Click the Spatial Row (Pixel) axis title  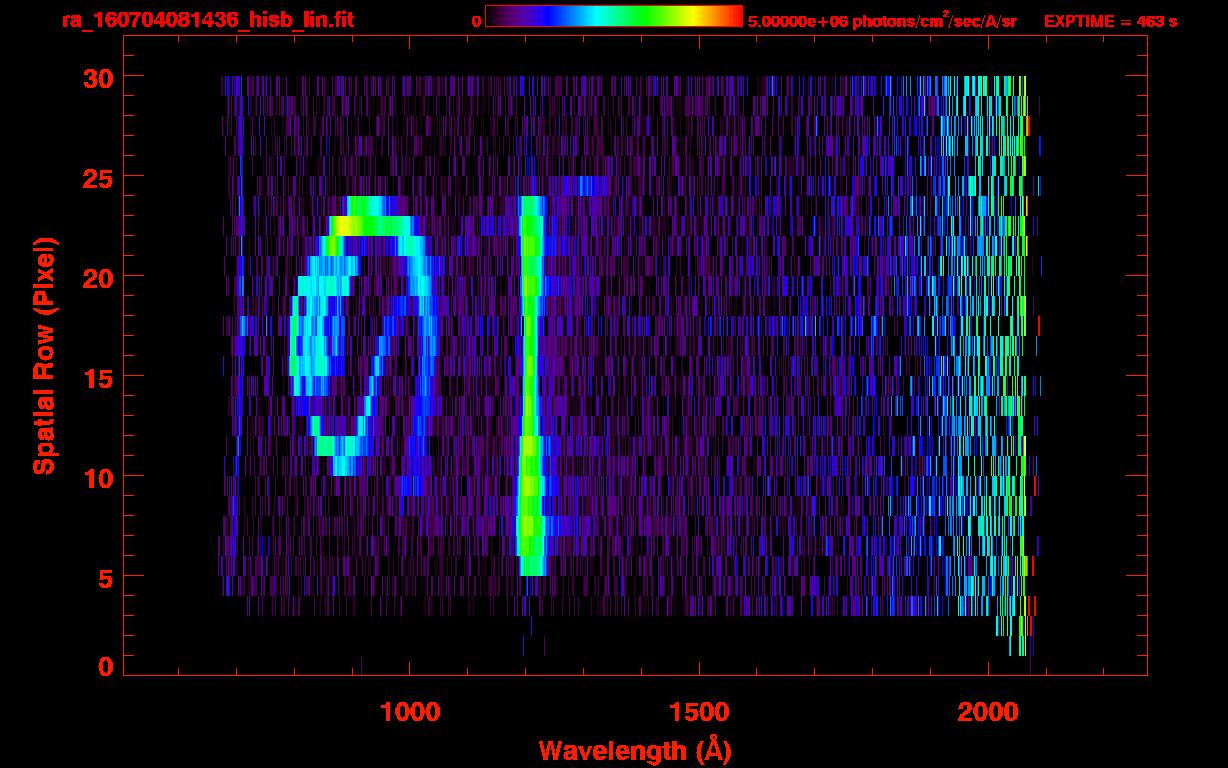point(44,355)
